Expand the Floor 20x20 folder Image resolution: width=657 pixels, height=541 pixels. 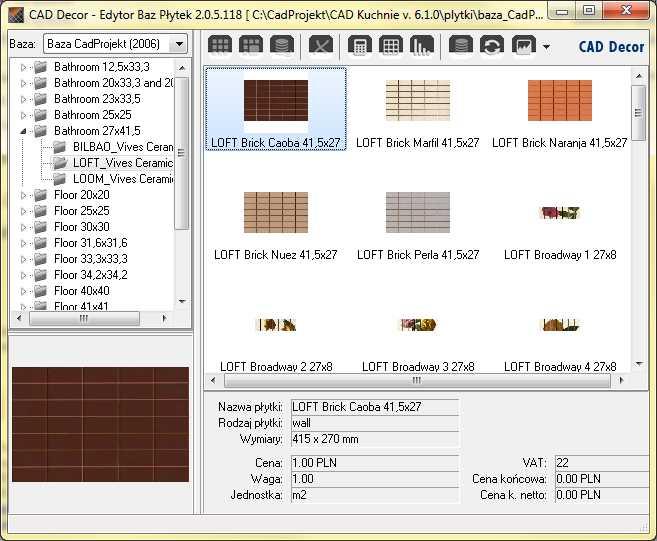pyautogui.click(x=23, y=195)
